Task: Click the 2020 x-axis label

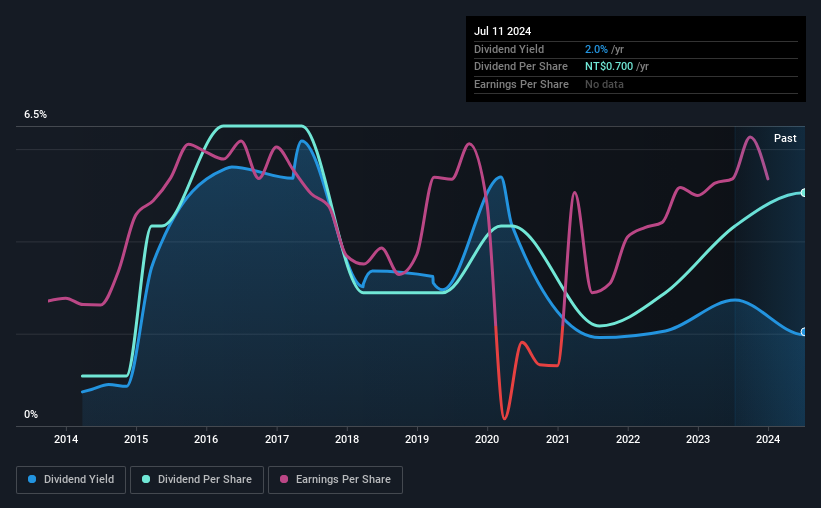Action: click(487, 439)
